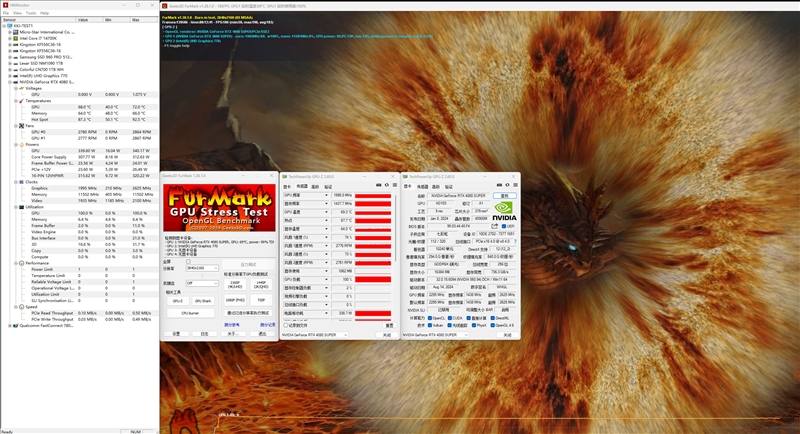800x434 pixels.
Task: Open the FurMark anti-aliasing Off dropdown
Action: coord(202,283)
